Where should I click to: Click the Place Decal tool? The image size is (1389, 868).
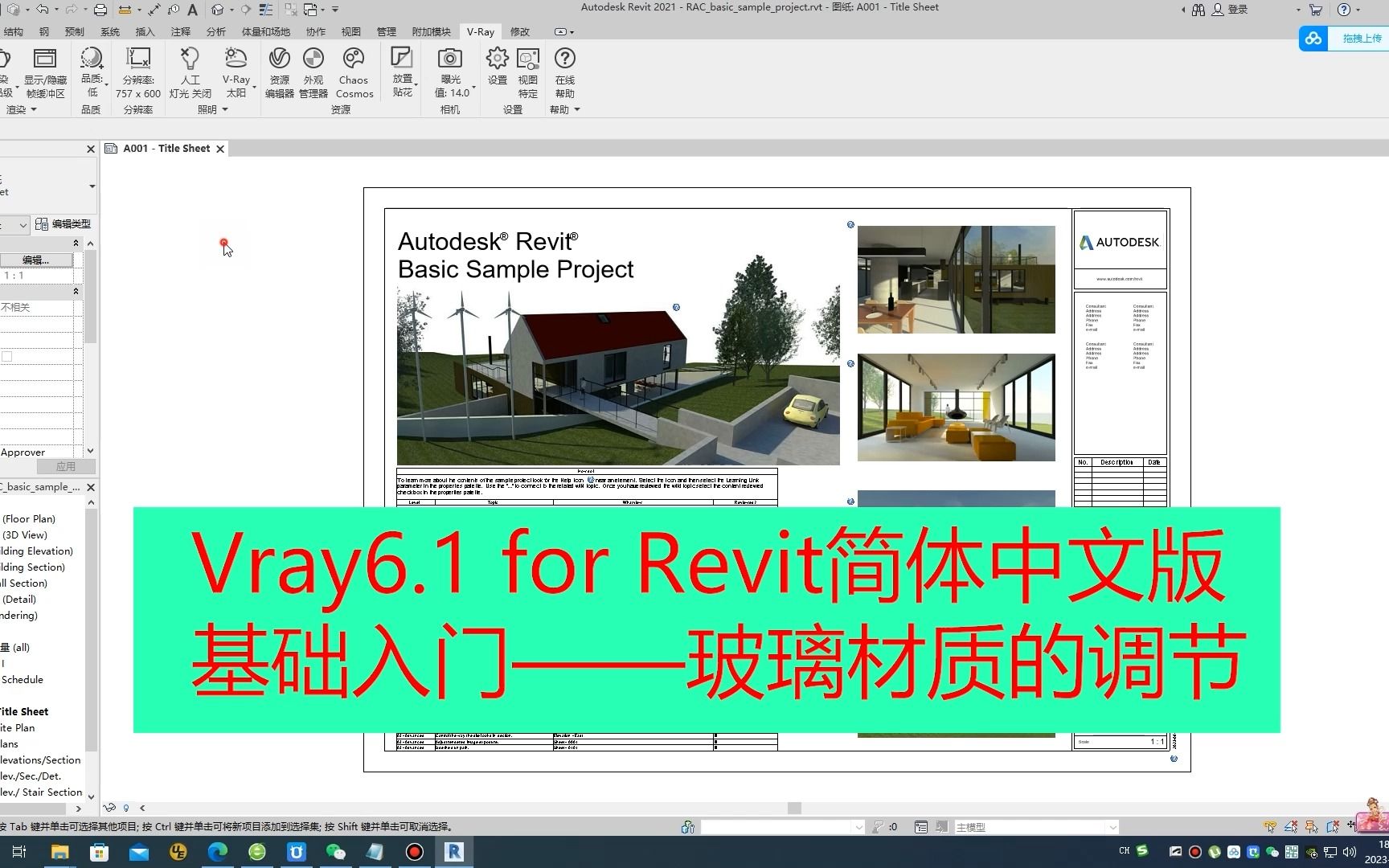[401, 57]
